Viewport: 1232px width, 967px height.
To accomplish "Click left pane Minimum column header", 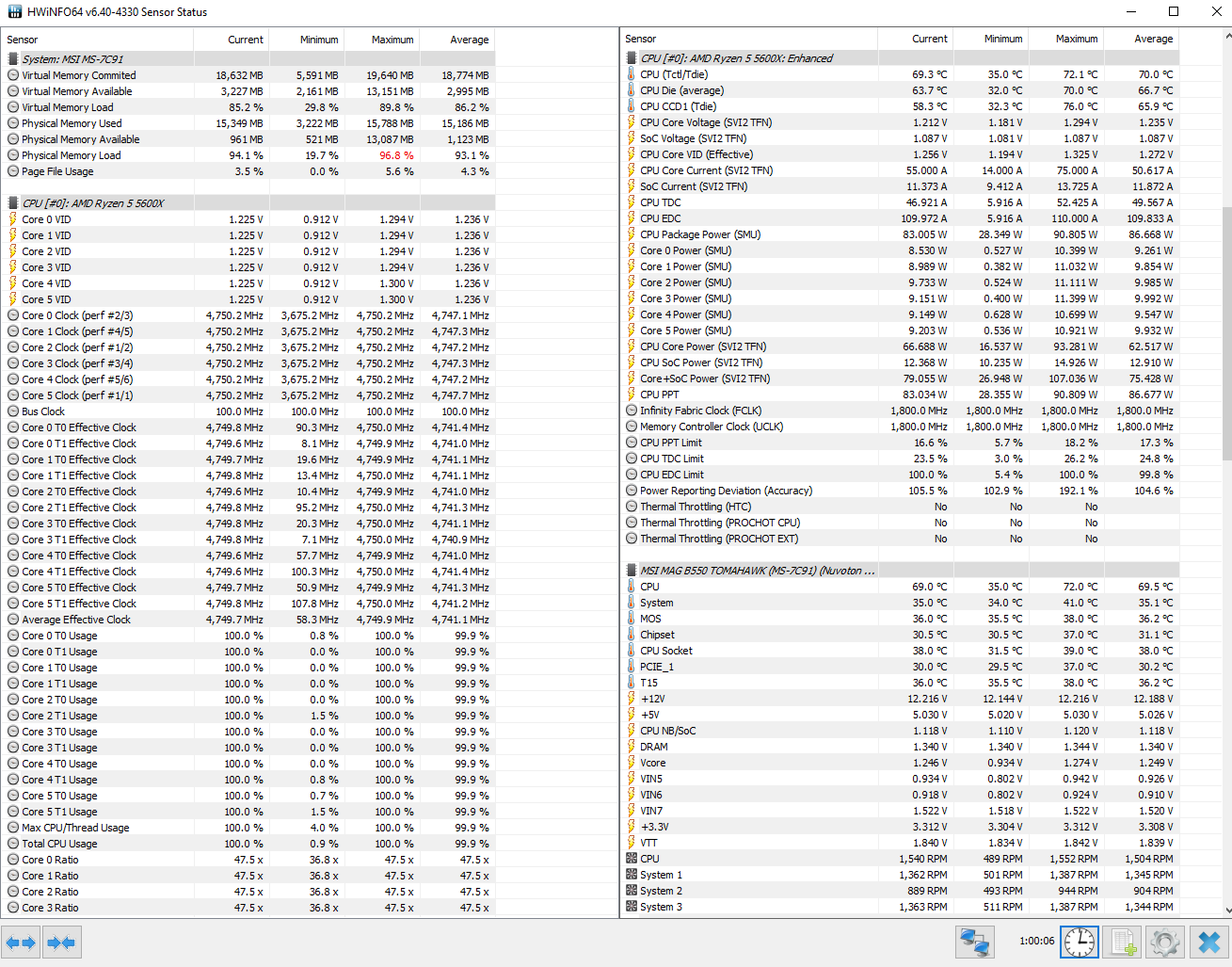I will click(307, 40).
